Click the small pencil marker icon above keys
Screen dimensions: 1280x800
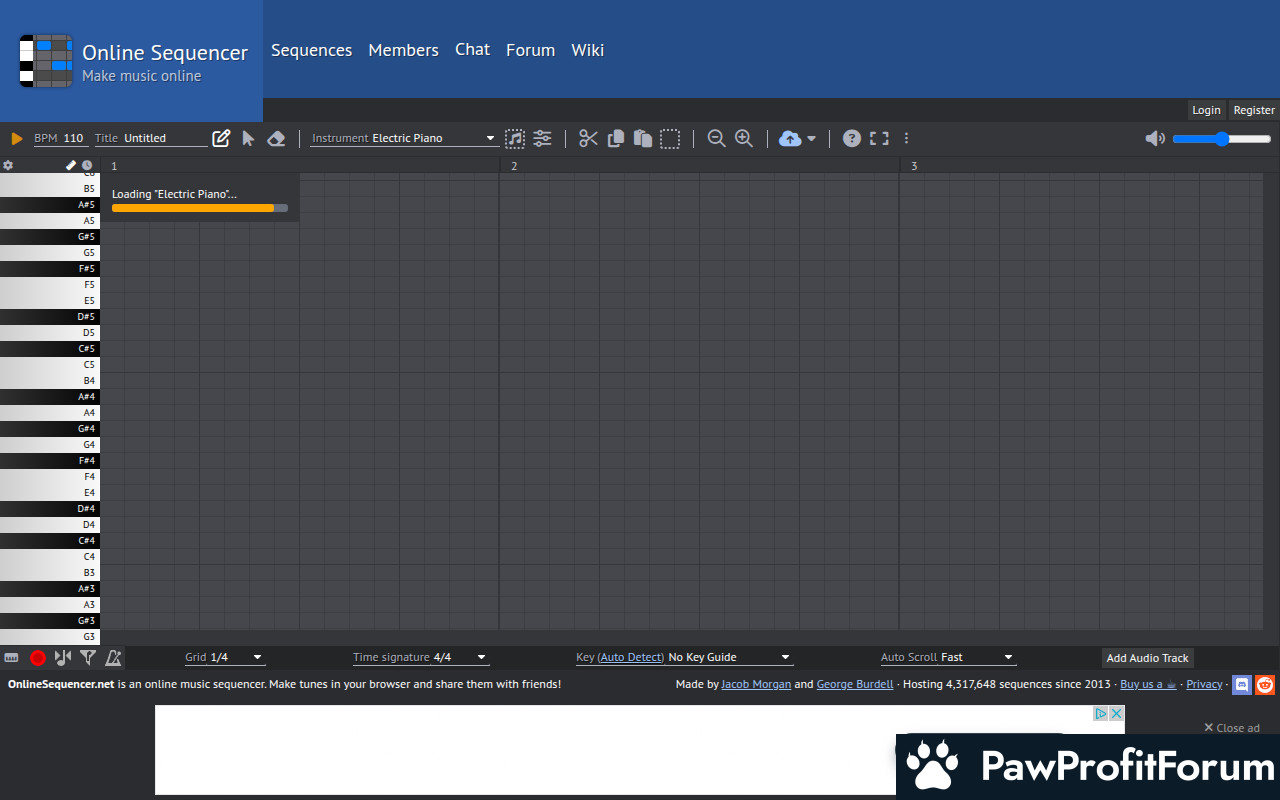coord(72,165)
